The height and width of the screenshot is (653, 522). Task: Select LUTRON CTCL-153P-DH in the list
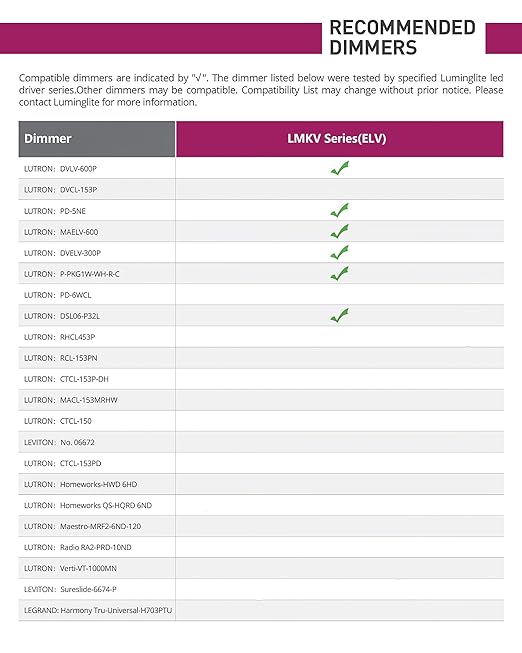pyautogui.click(x=66, y=379)
